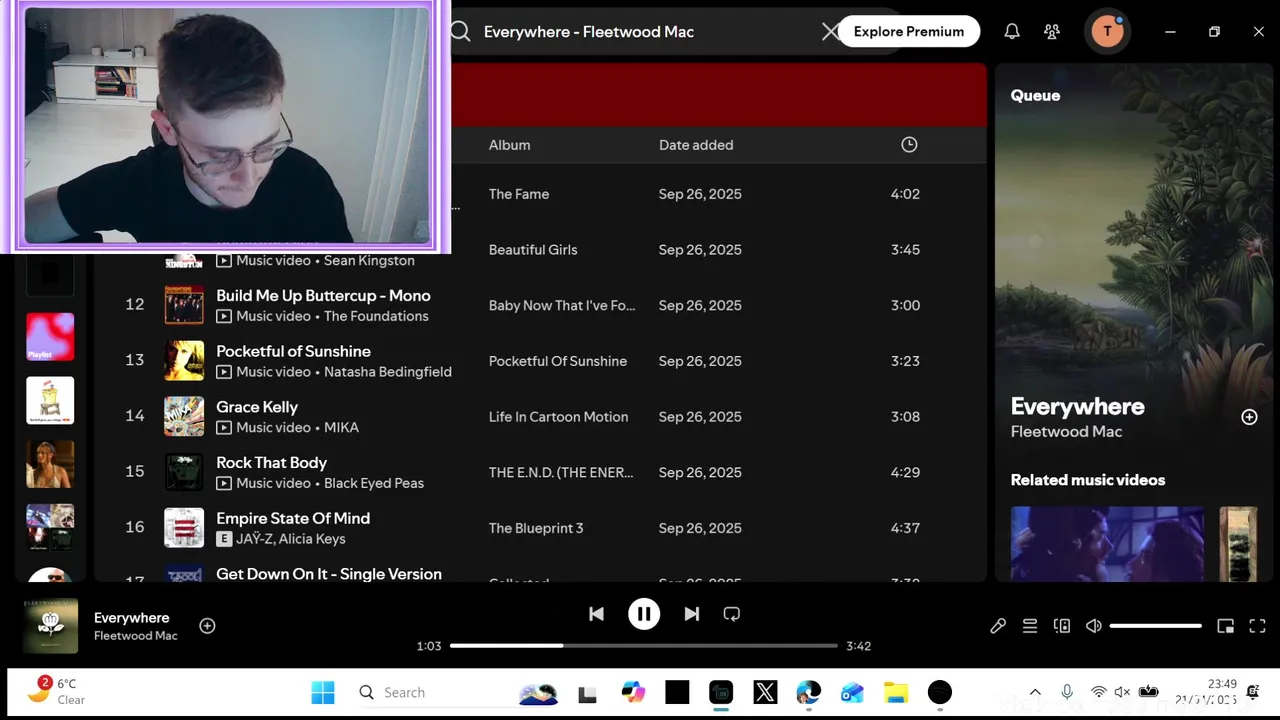The height and width of the screenshot is (720, 1280).
Task: Open first related music video thumbnail
Action: (x=1107, y=543)
